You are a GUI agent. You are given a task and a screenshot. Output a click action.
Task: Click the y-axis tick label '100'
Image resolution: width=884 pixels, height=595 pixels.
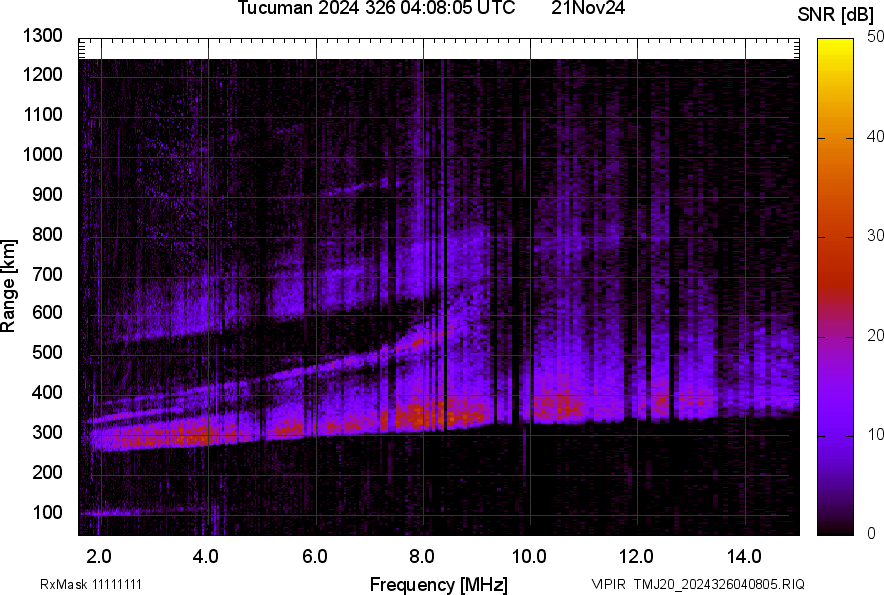coord(48,512)
